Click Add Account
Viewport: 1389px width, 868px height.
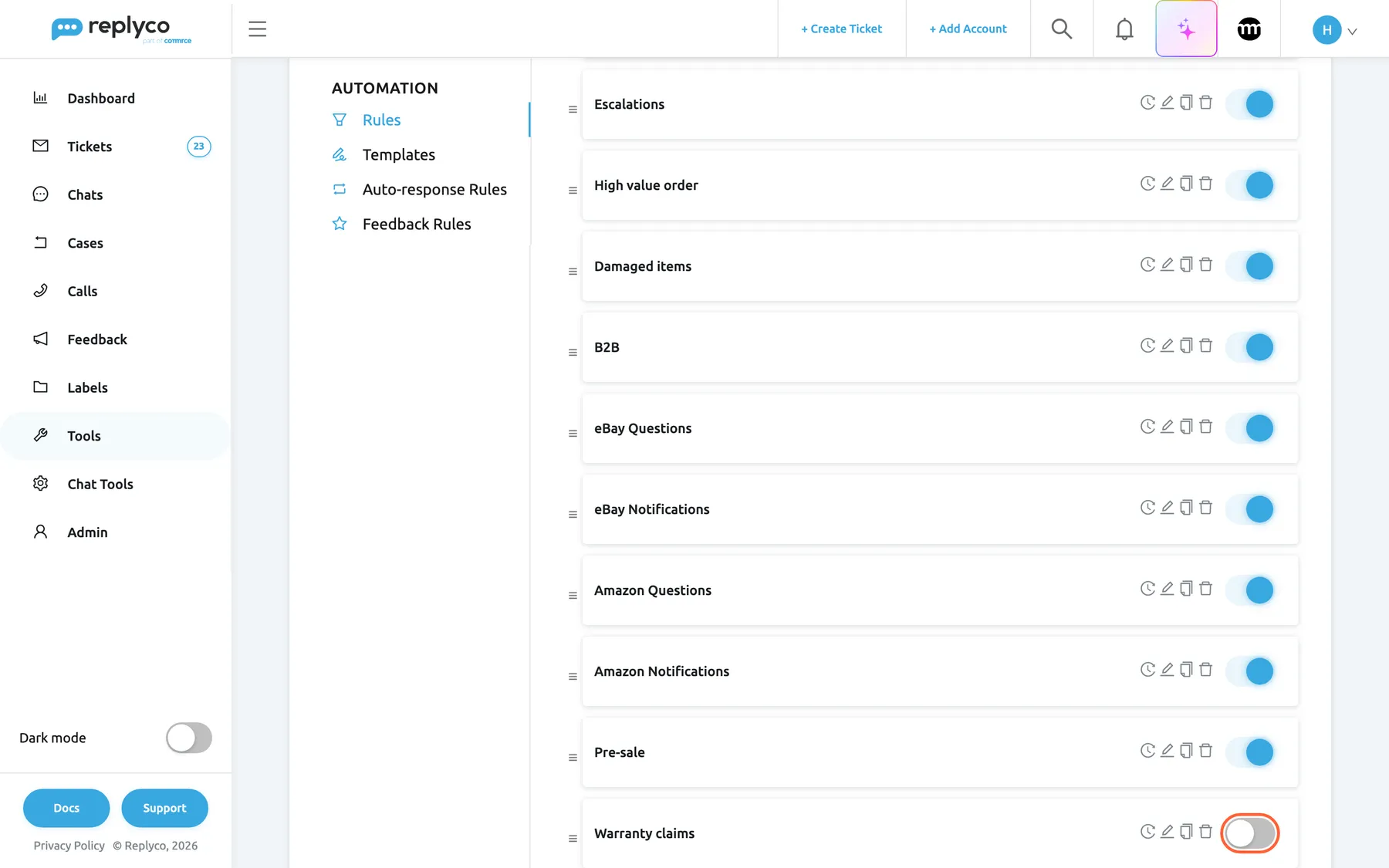[x=968, y=29]
